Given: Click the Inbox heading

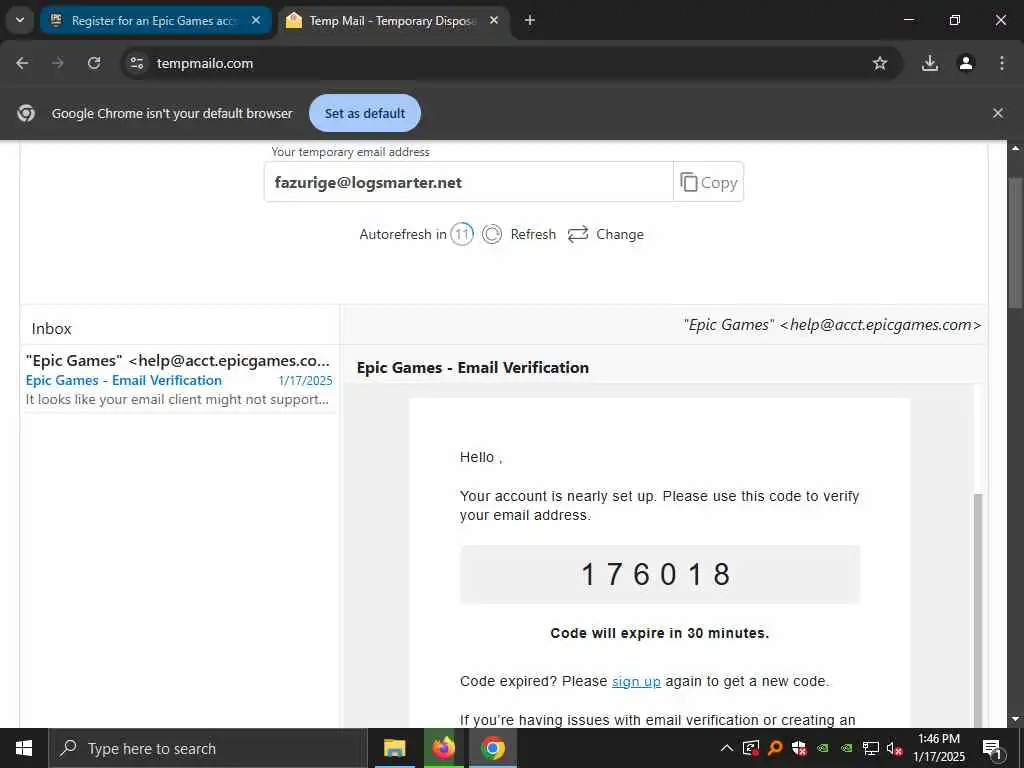Looking at the screenshot, I should [52, 328].
